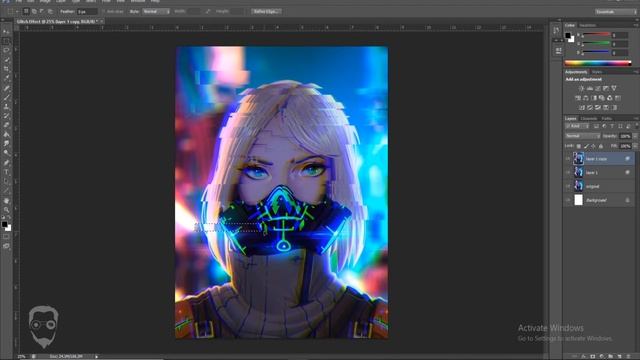Enable the Anti-alias checkbox
Image resolution: width=640 pixels, height=360 pixels.
click(104, 11)
